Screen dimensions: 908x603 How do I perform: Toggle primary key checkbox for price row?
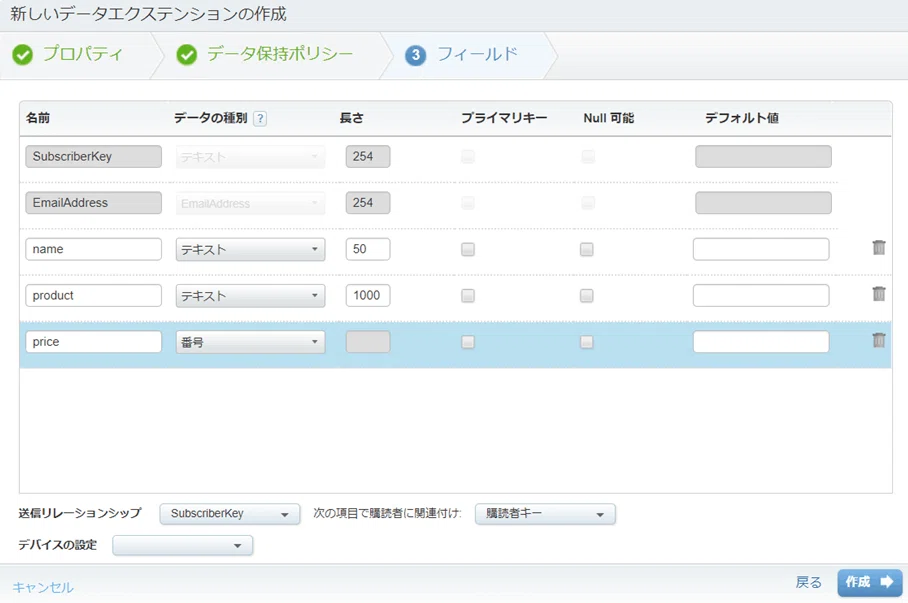pos(468,342)
